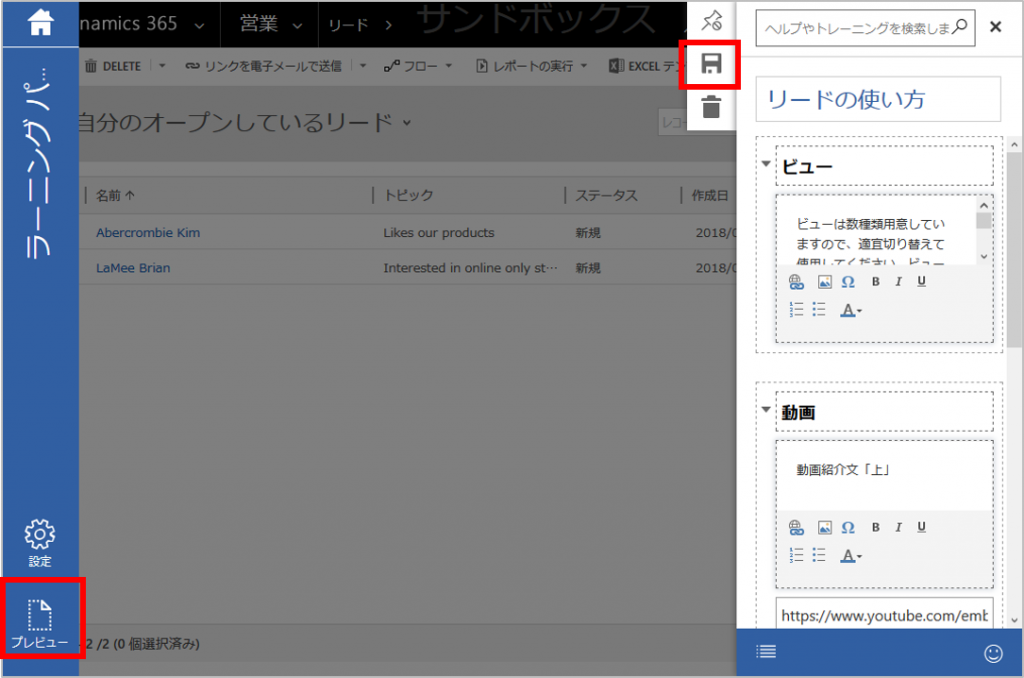Click the smiley feedback icon
Viewport: 1024px width, 678px height.
coord(993,653)
